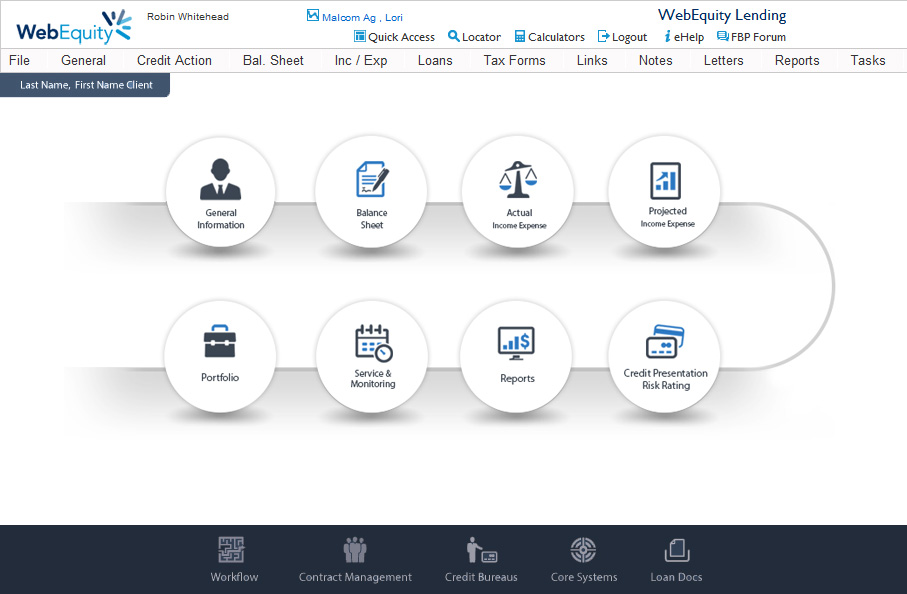
Task: Click the Logout link
Action: tap(622, 37)
